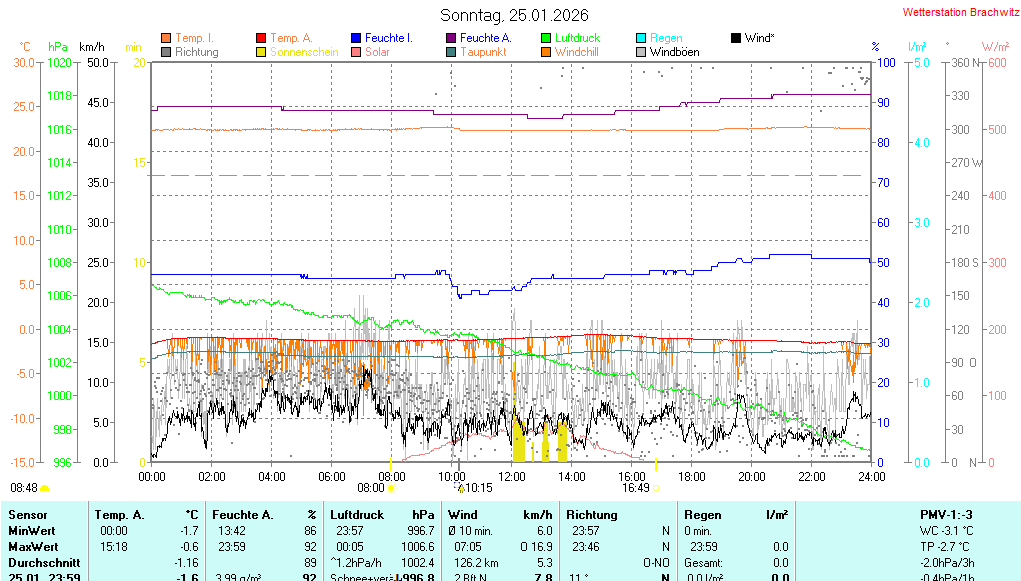Click the yellow Sonnenschein legend swatch
1021x581 pixels.
coord(261,52)
